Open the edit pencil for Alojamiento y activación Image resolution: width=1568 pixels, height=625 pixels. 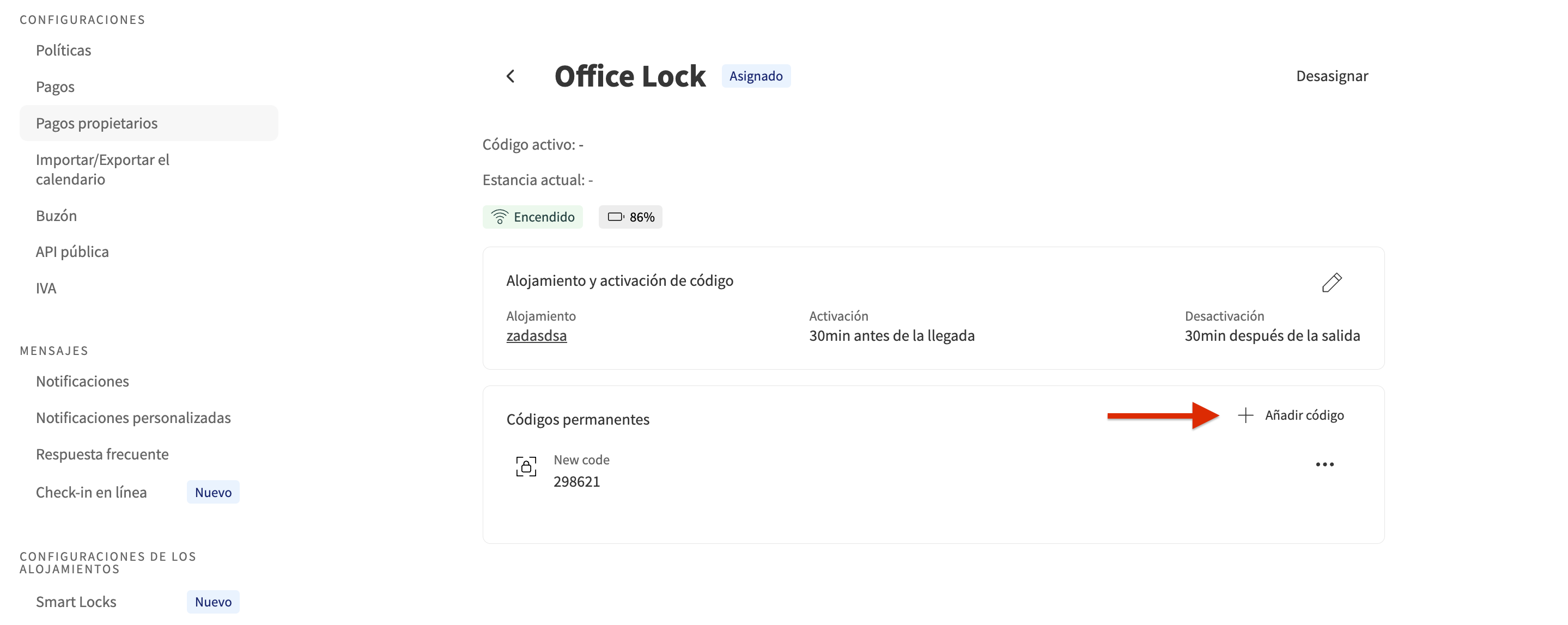[x=1332, y=282]
